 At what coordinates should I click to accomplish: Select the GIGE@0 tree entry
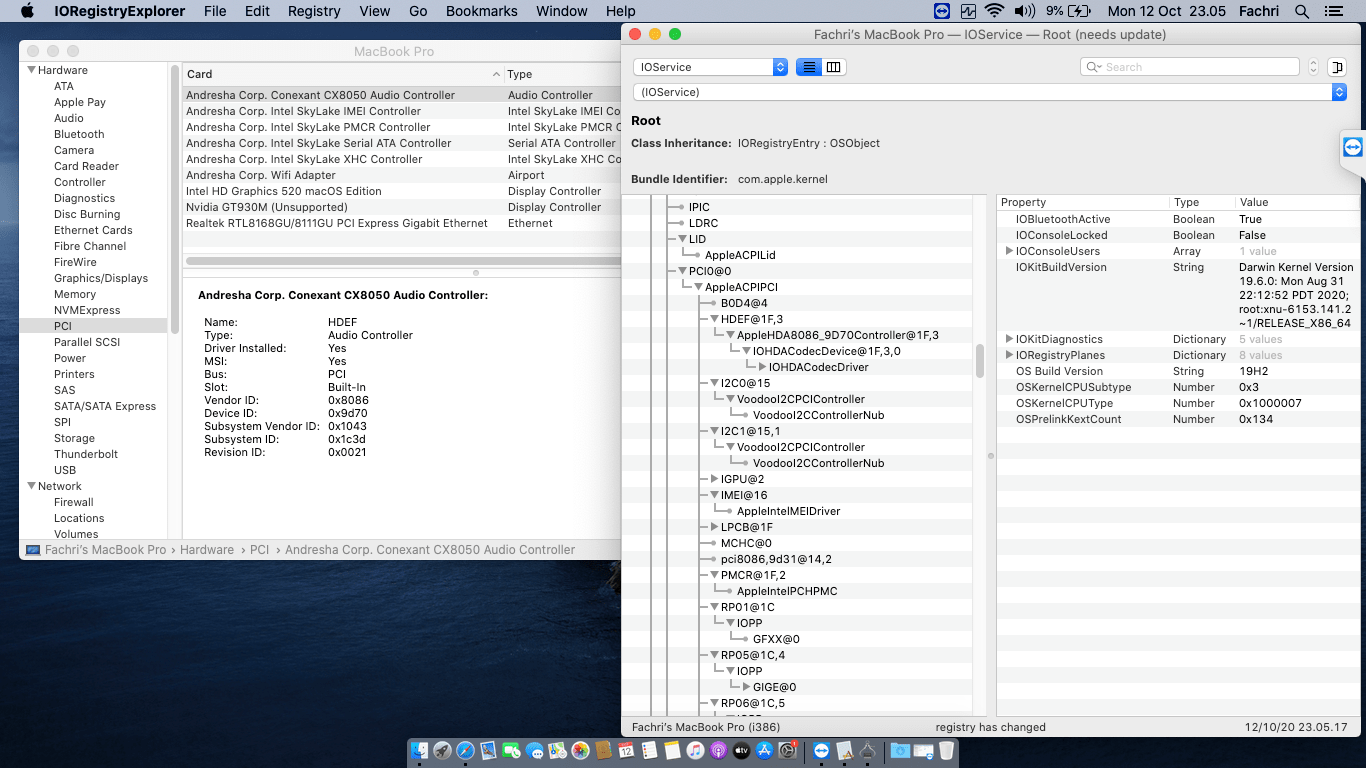(x=775, y=687)
